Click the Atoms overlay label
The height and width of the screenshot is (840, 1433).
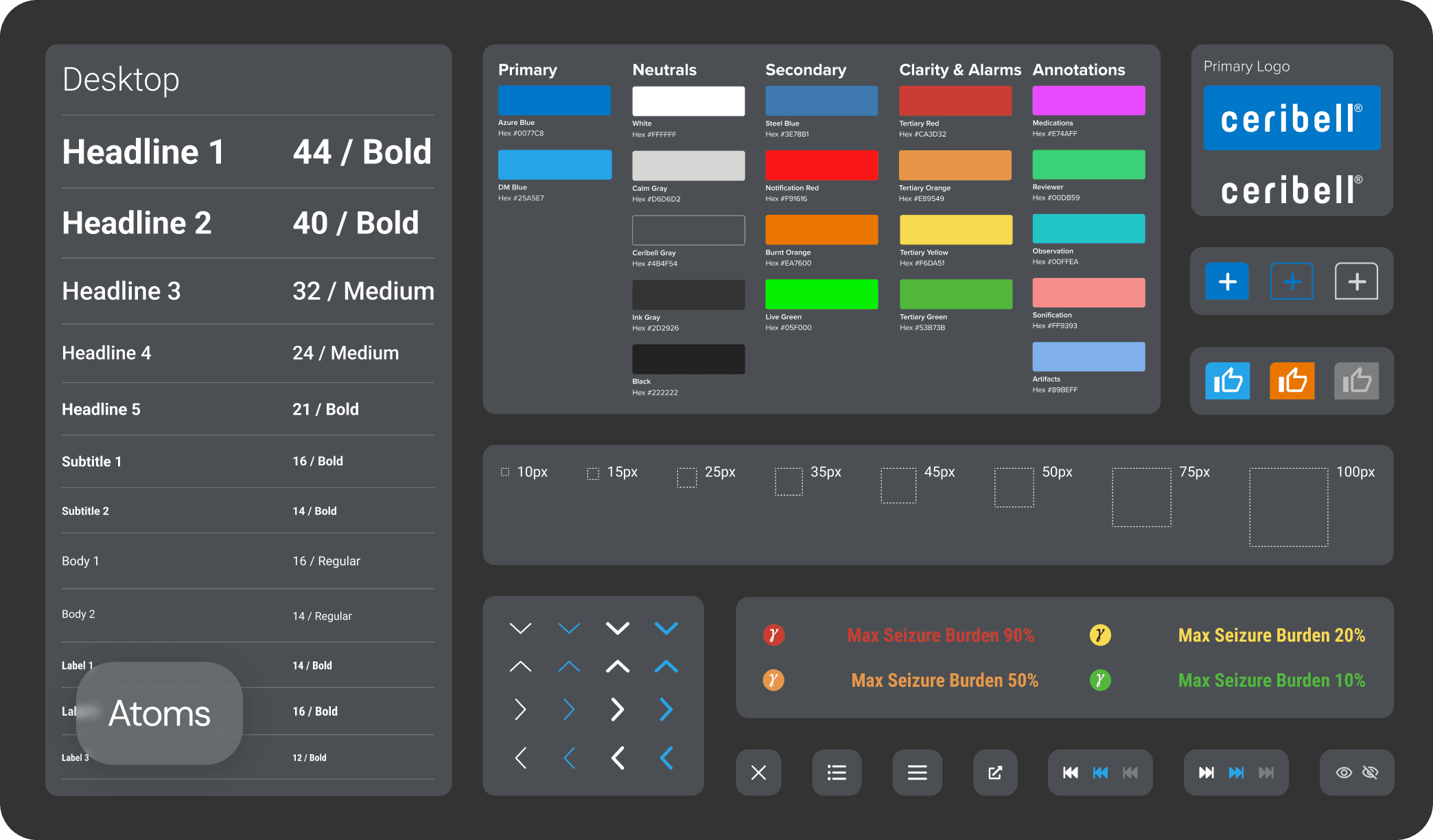click(159, 713)
